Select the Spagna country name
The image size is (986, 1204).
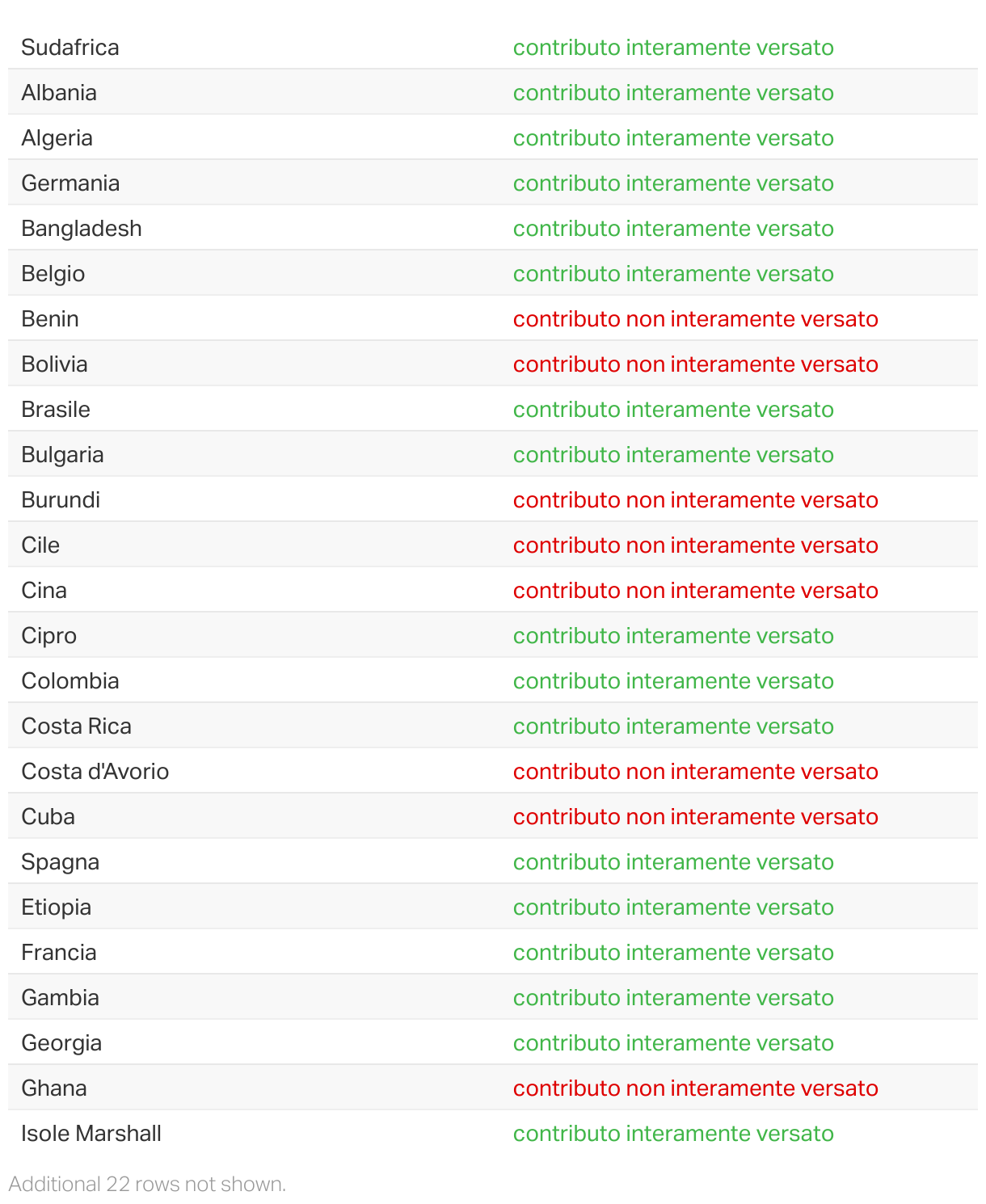(60, 862)
